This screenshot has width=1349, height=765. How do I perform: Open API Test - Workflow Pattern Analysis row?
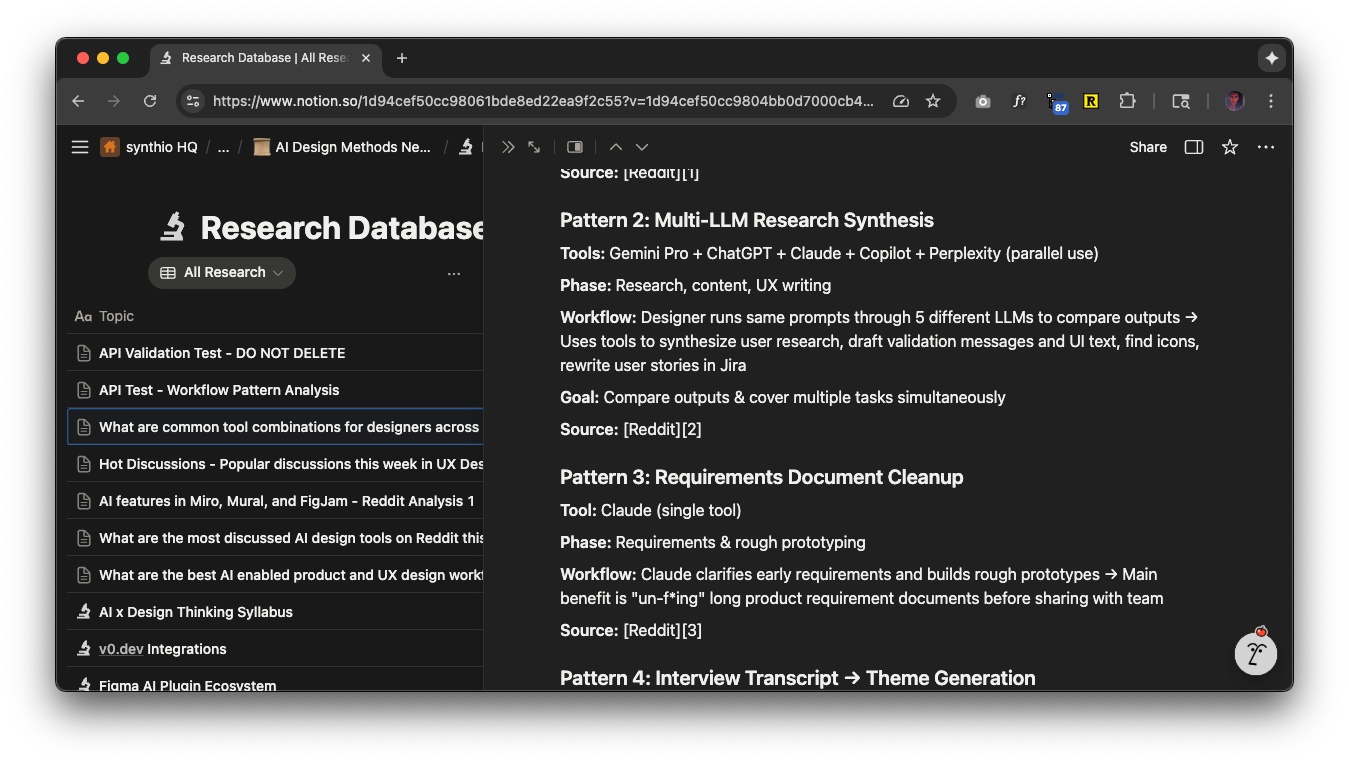coord(275,390)
